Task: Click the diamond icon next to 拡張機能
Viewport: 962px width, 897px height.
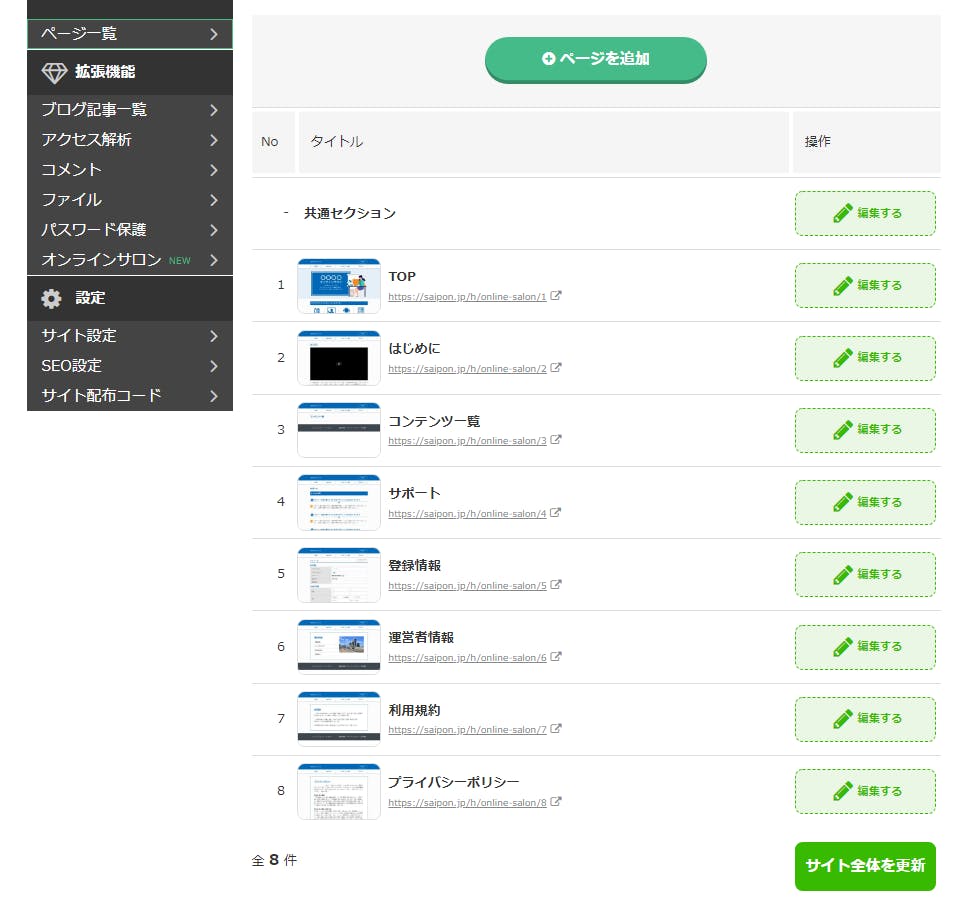Action: (54, 72)
